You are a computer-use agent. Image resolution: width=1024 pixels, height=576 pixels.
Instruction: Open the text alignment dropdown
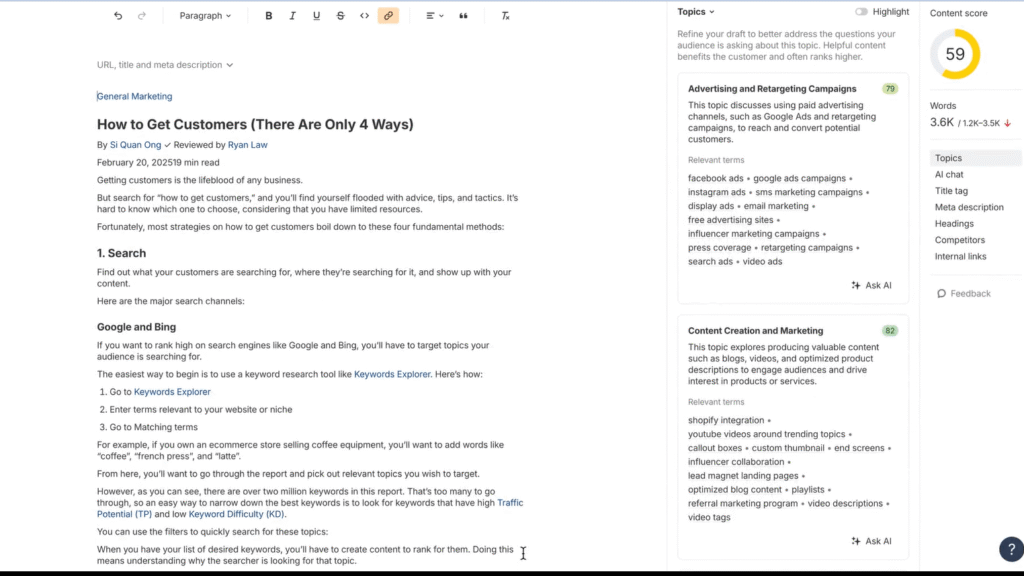(x=434, y=15)
